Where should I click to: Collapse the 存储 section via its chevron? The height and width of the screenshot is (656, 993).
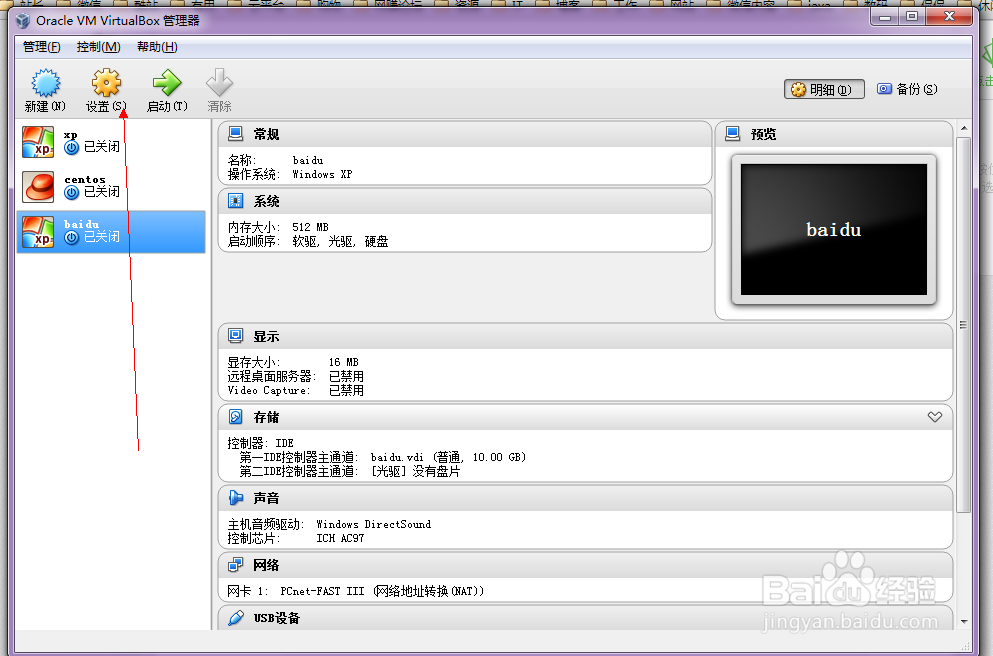click(934, 417)
